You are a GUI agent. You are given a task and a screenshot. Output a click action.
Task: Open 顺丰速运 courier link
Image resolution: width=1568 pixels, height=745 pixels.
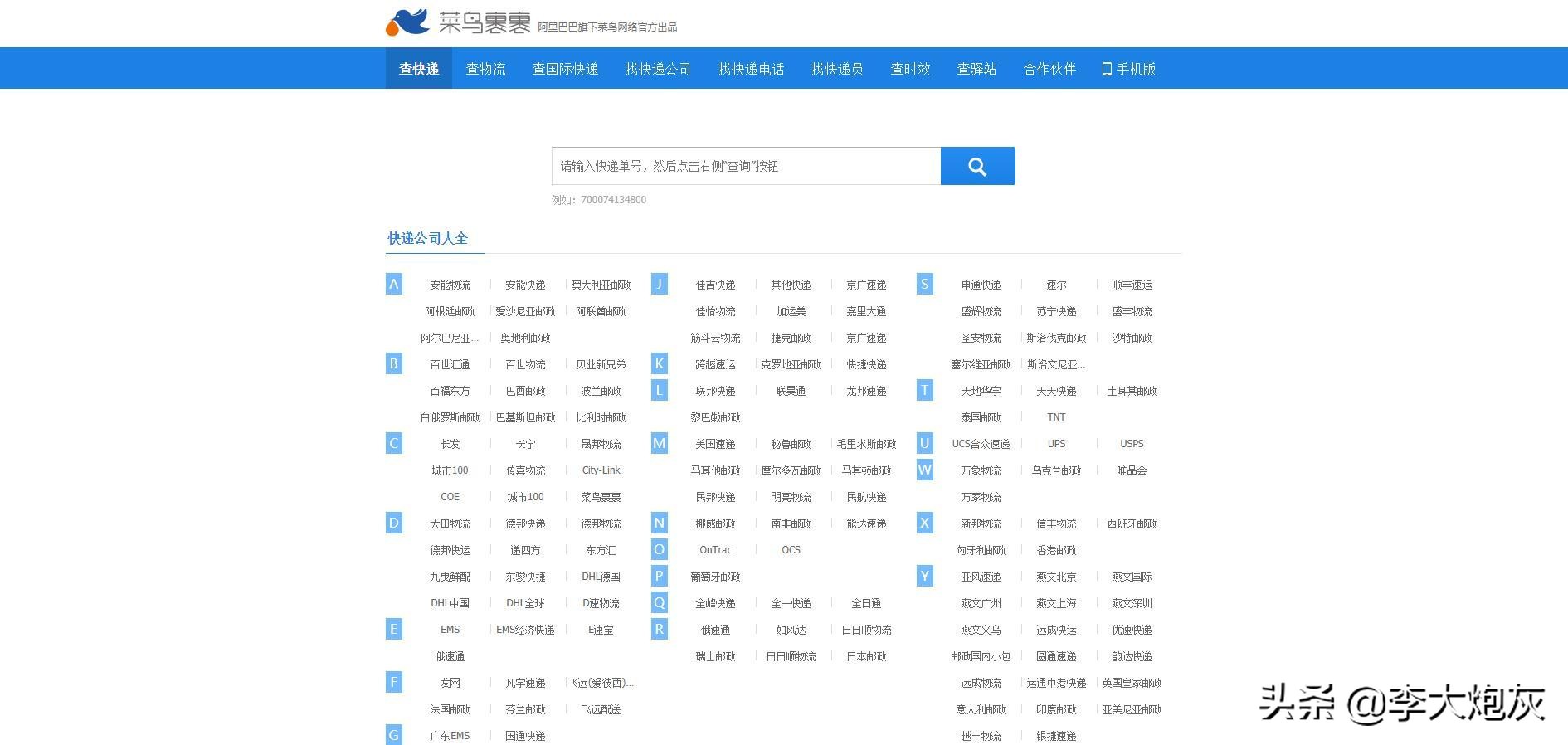1132,285
